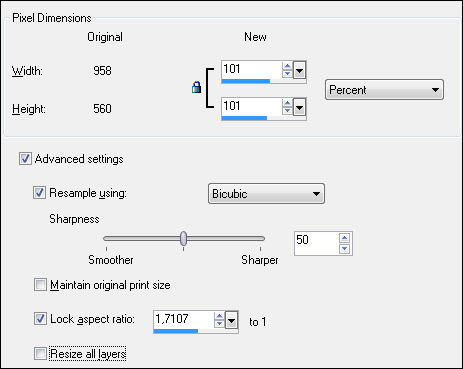The width and height of the screenshot is (463, 369).
Task: Click the new Width input field
Action: click(x=252, y=70)
